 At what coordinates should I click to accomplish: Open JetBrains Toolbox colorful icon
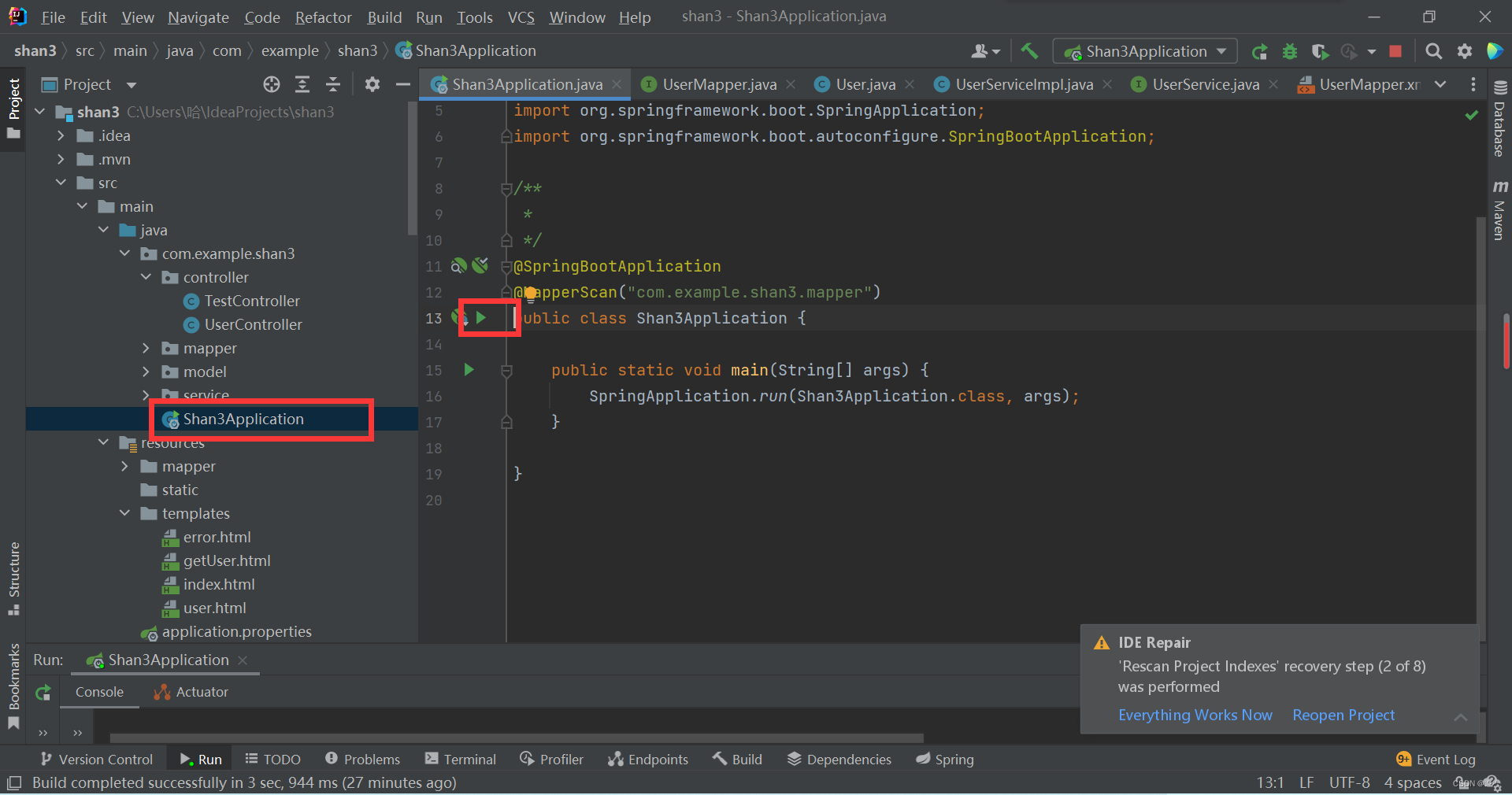1494,51
